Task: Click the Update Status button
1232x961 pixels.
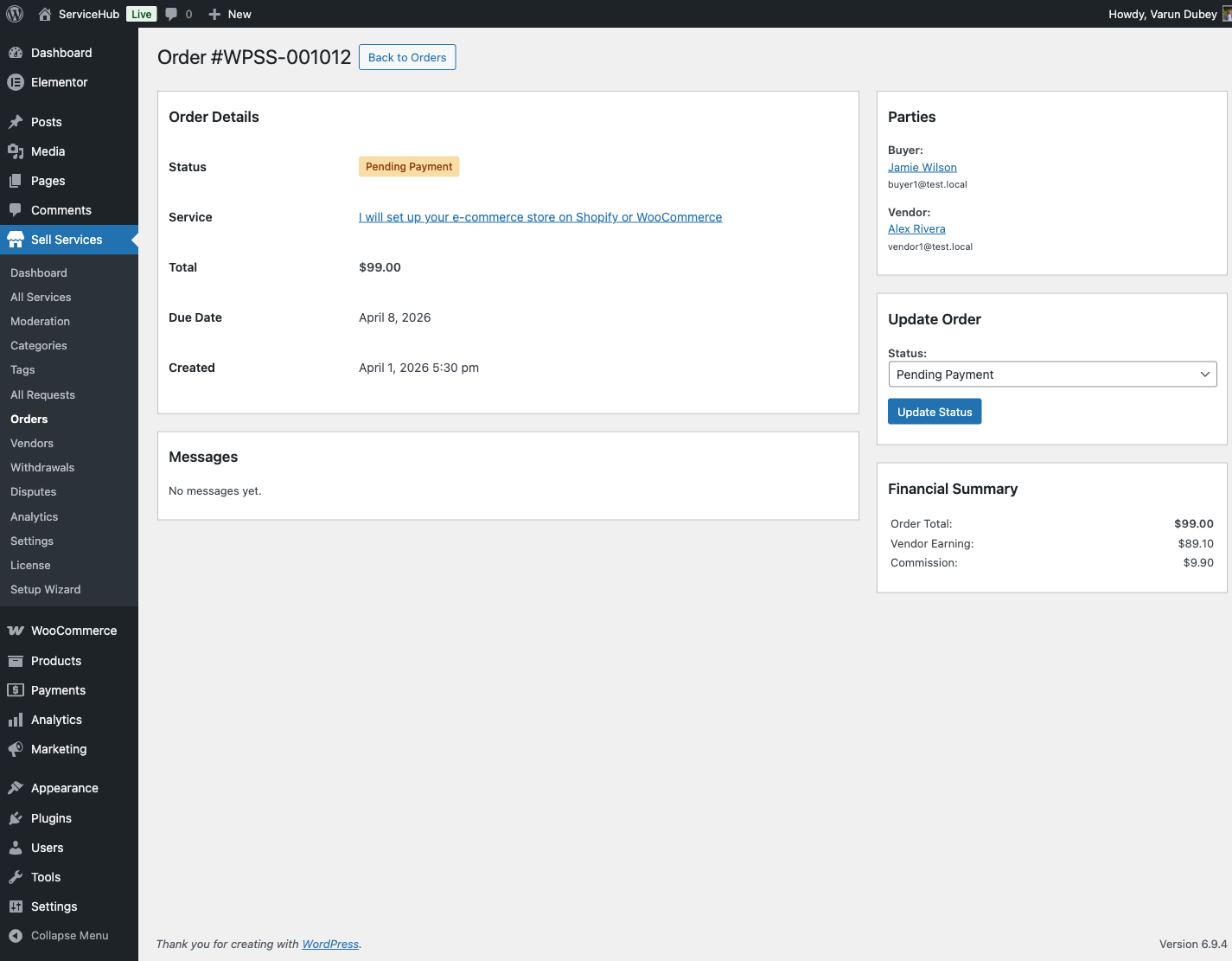Action: point(934,412)
